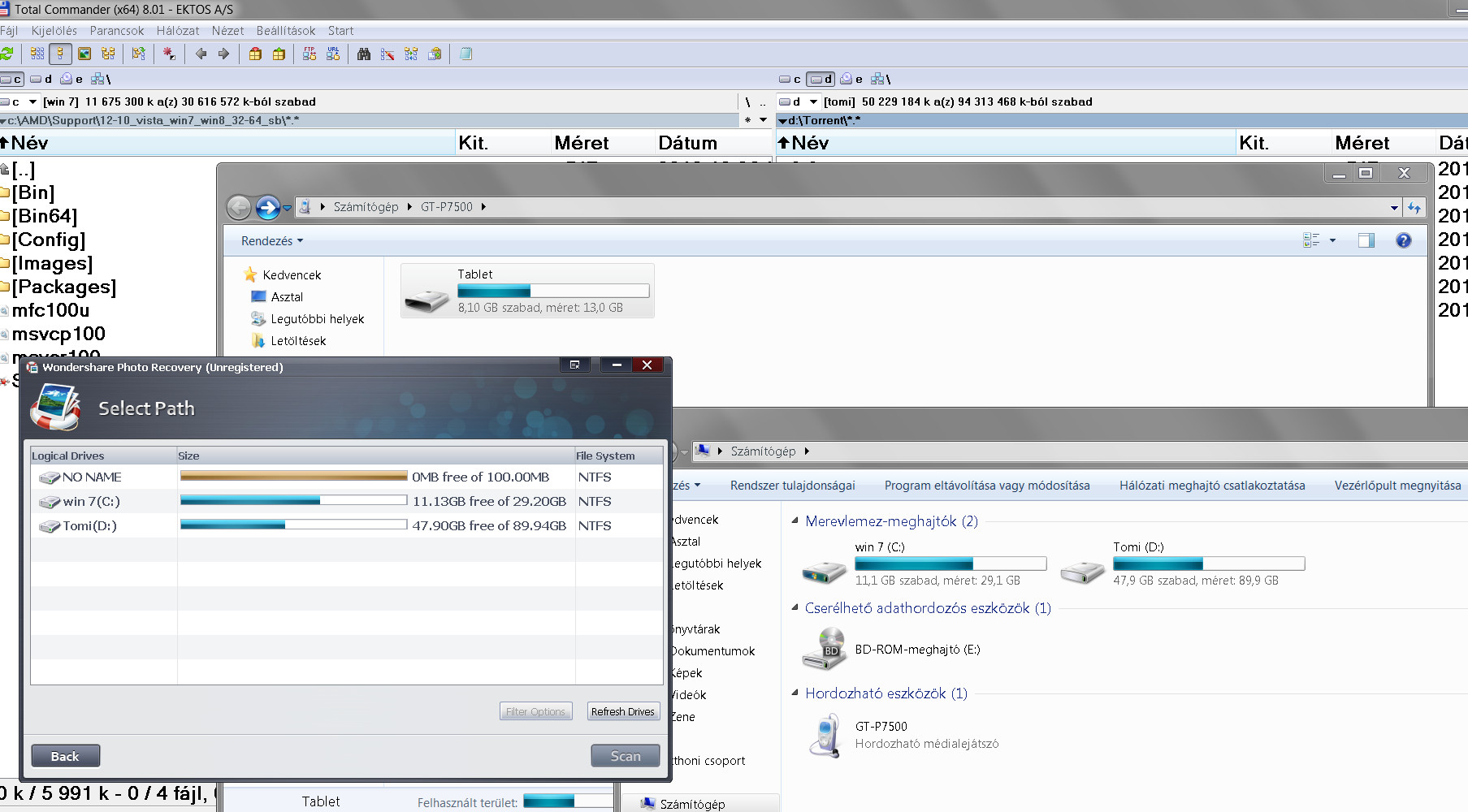Click Explorer forward navigation arrow
This screenshot has height=812, width=1468.
click(267, 207)
